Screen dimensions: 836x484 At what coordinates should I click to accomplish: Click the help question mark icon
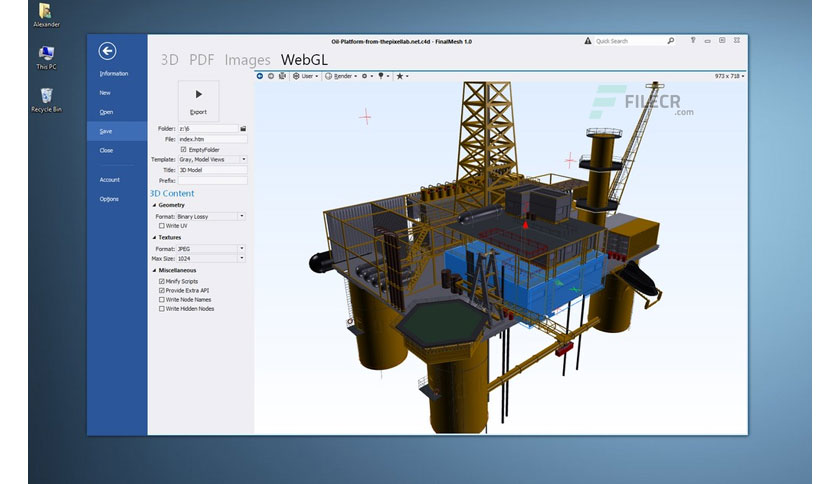(x=693, y=41)
